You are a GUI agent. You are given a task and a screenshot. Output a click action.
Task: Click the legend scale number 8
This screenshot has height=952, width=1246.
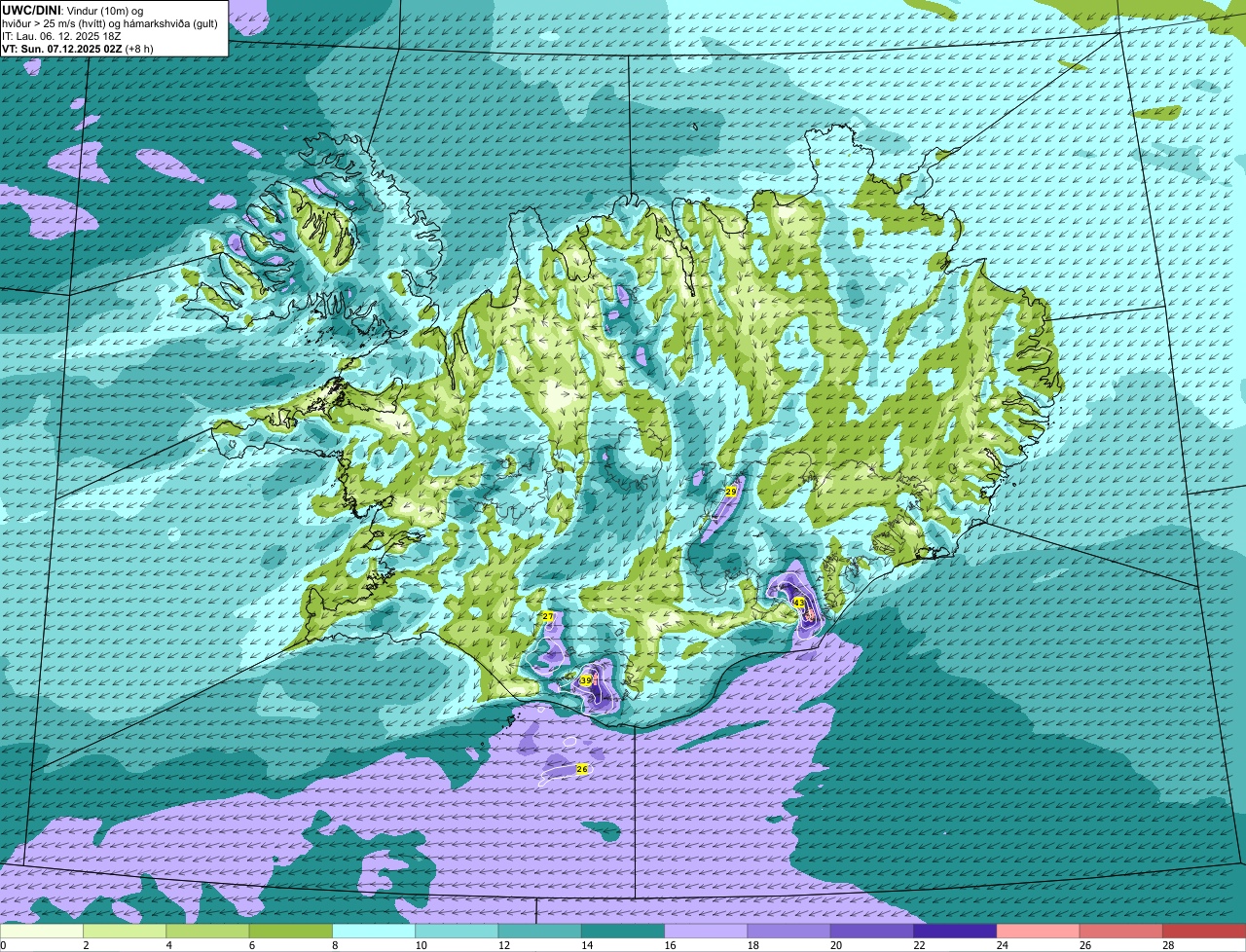(335, 945)
